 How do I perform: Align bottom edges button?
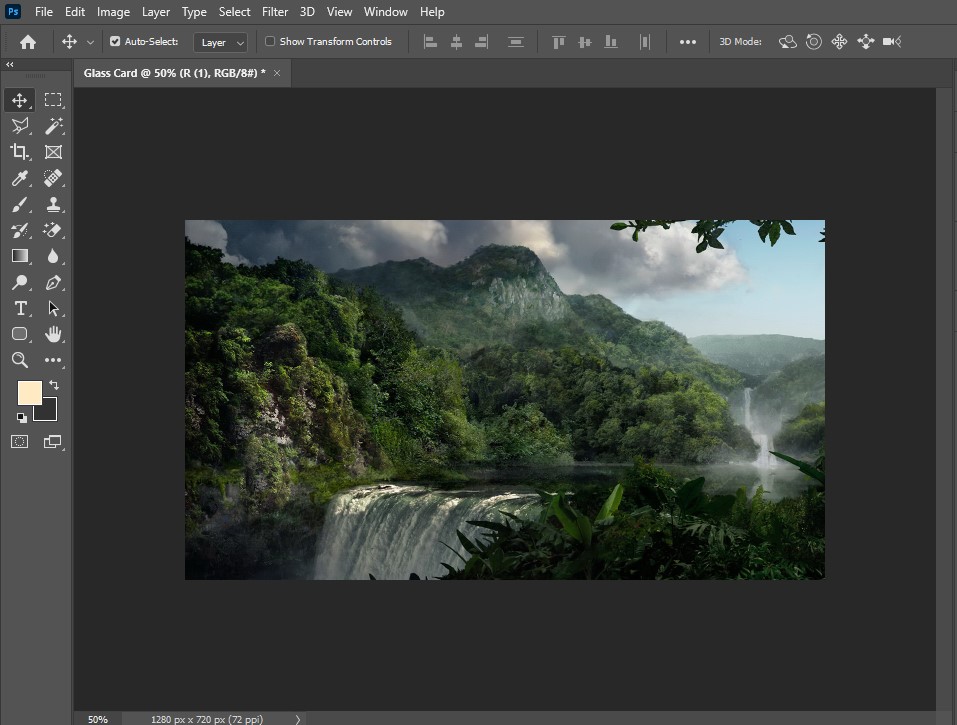click(x=610, y=42)
